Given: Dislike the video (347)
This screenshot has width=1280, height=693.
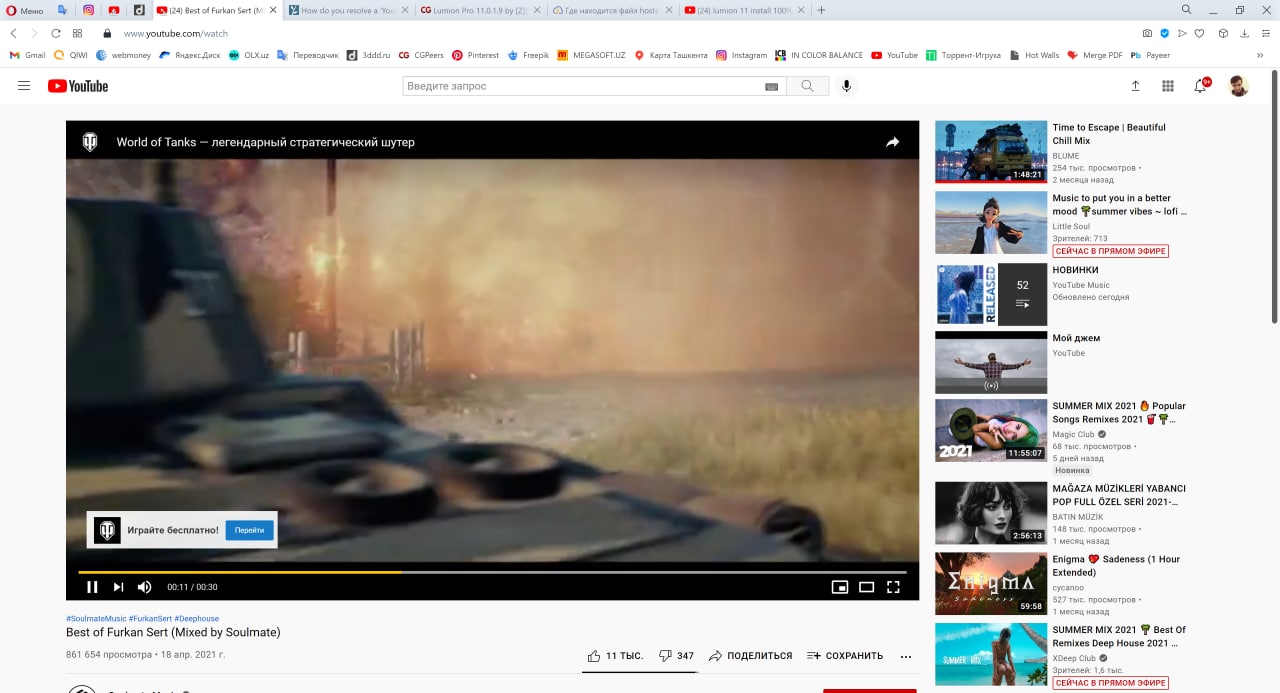Looking at the screenshot, I should click(x=676, y=656).
